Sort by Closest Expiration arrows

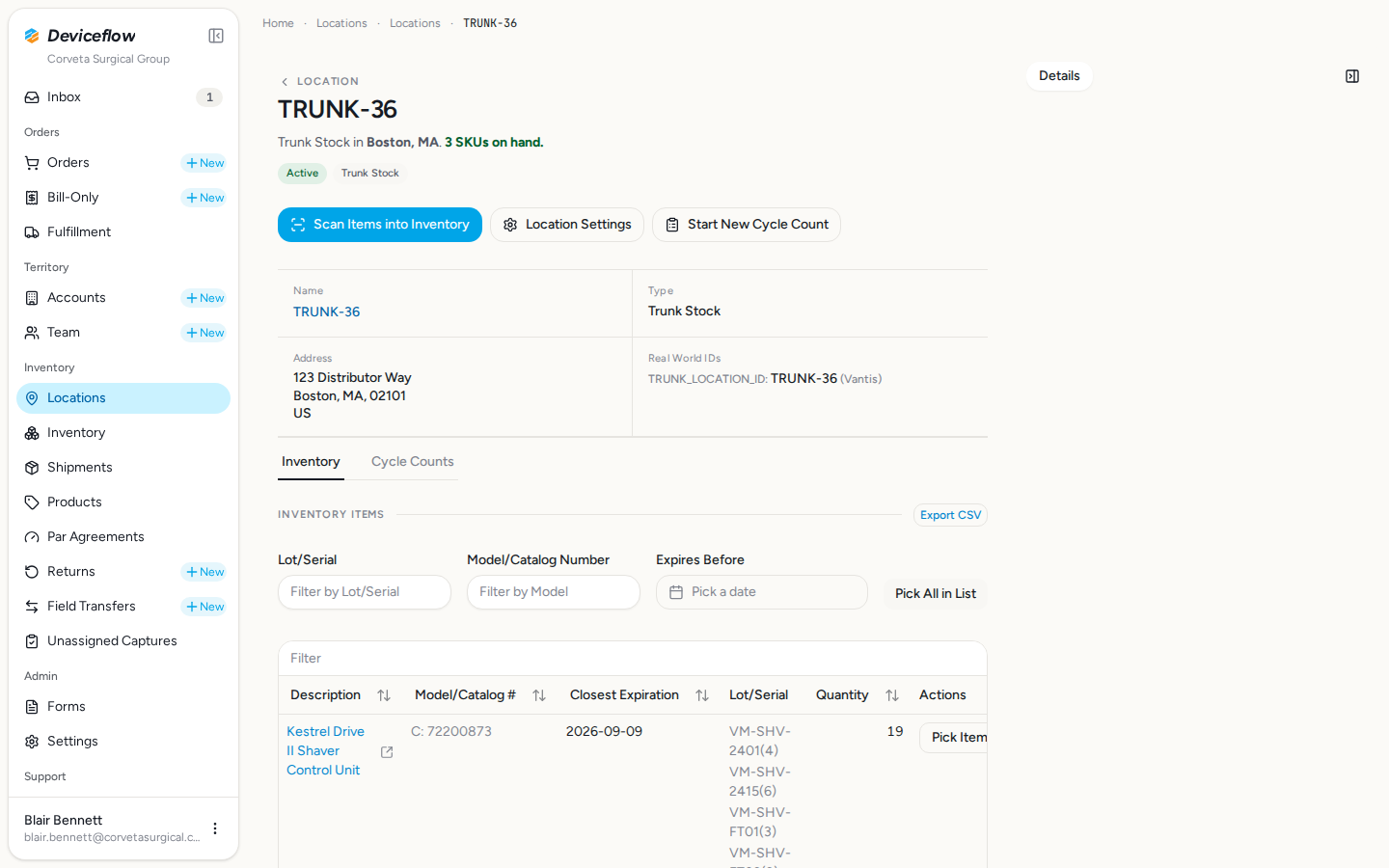pyautogui.click(x=702, y=695)
